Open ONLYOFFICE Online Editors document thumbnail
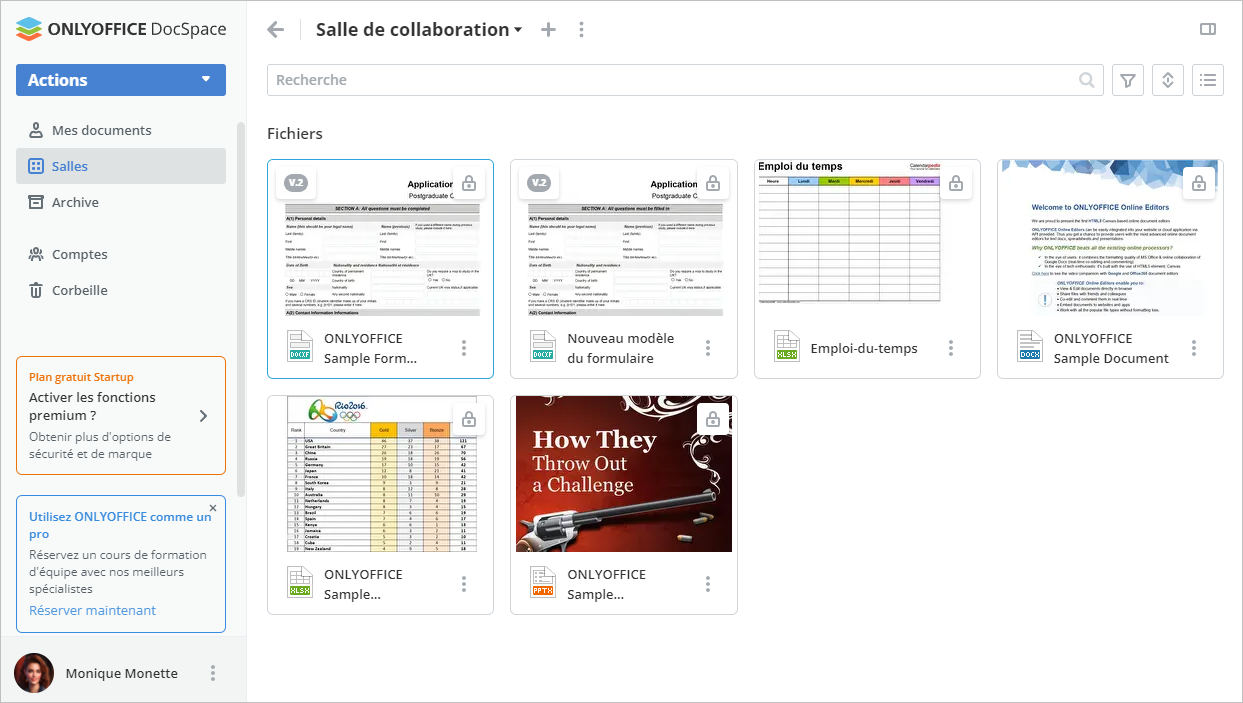 coord(1110,238)
